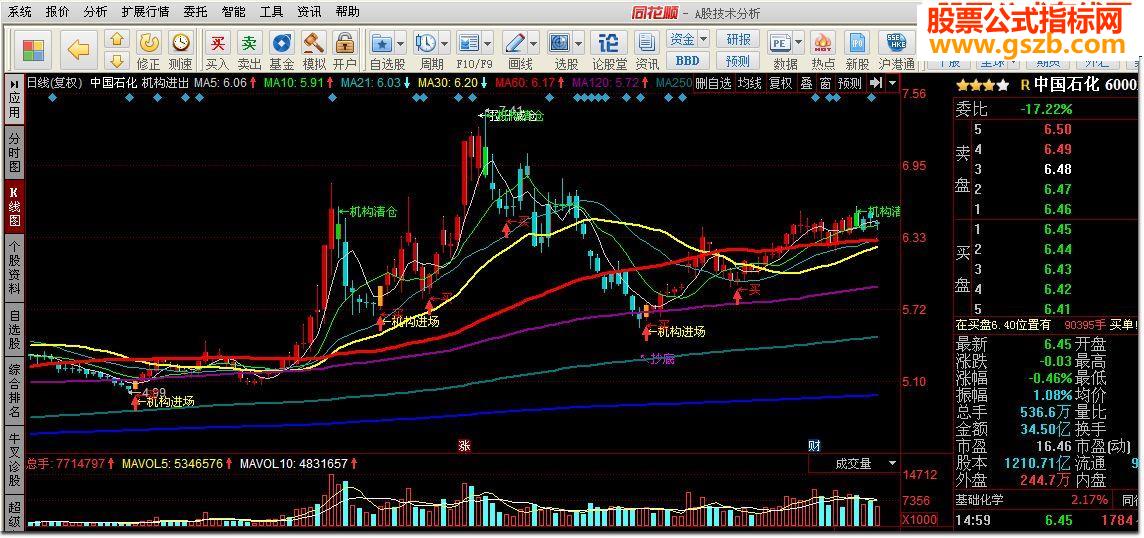The height and width of the screenshot is (538, 1144).
Task: Open the 委托 menu
Action: 195,12
